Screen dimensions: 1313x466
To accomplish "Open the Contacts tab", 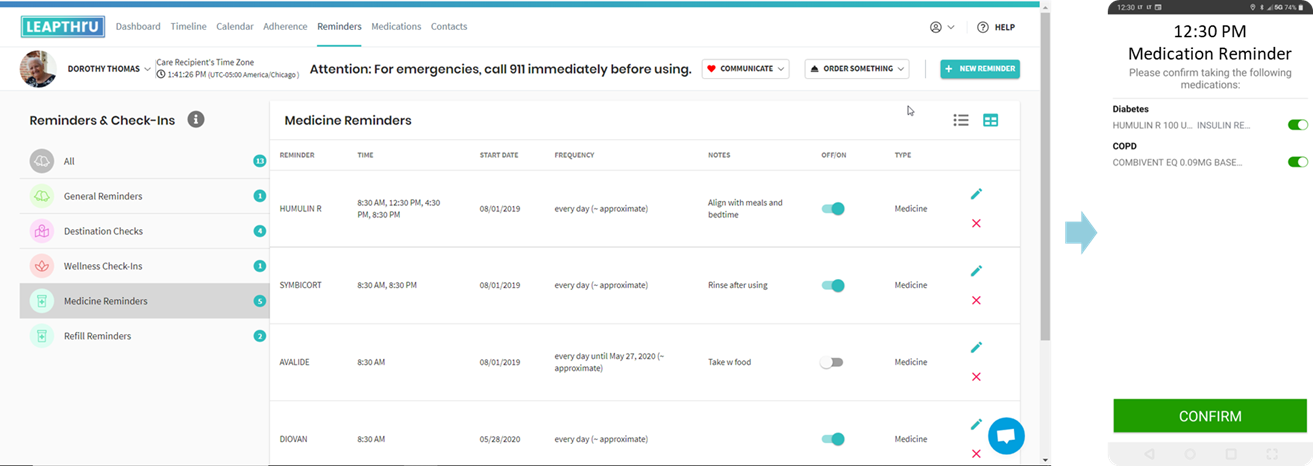I will [x=449, y=27].
